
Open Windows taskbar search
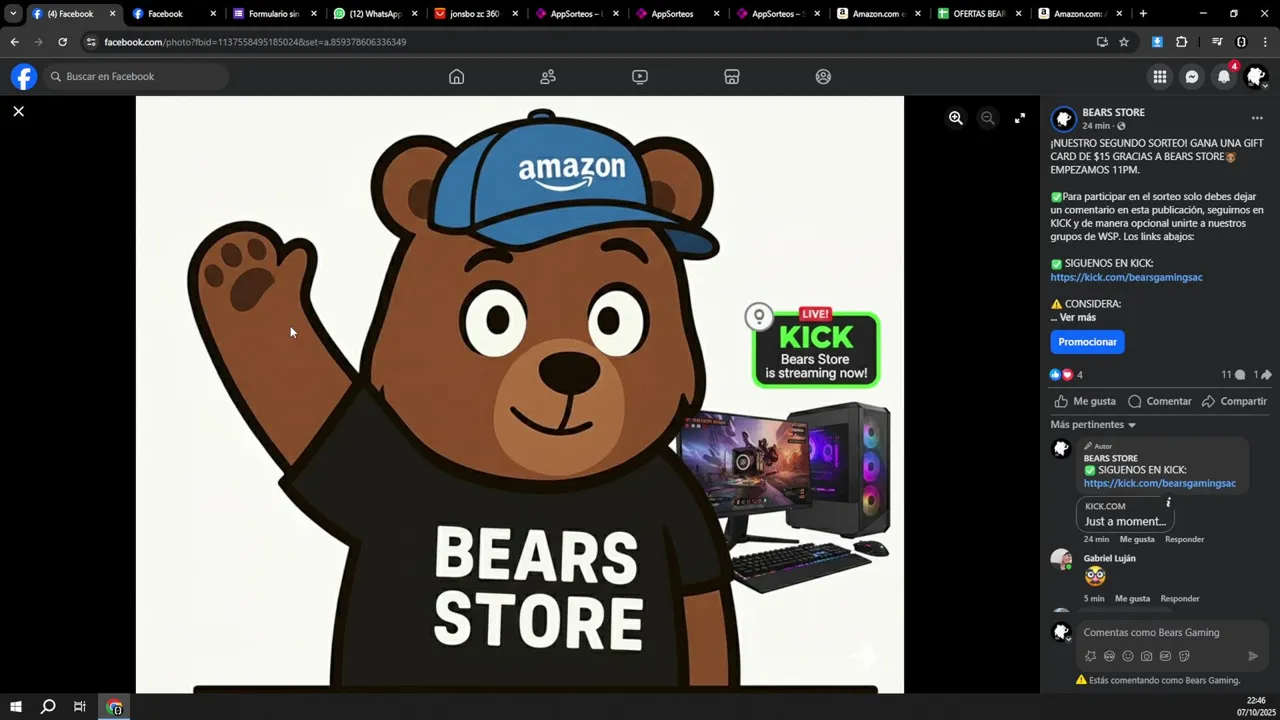[x=48, y=707]
